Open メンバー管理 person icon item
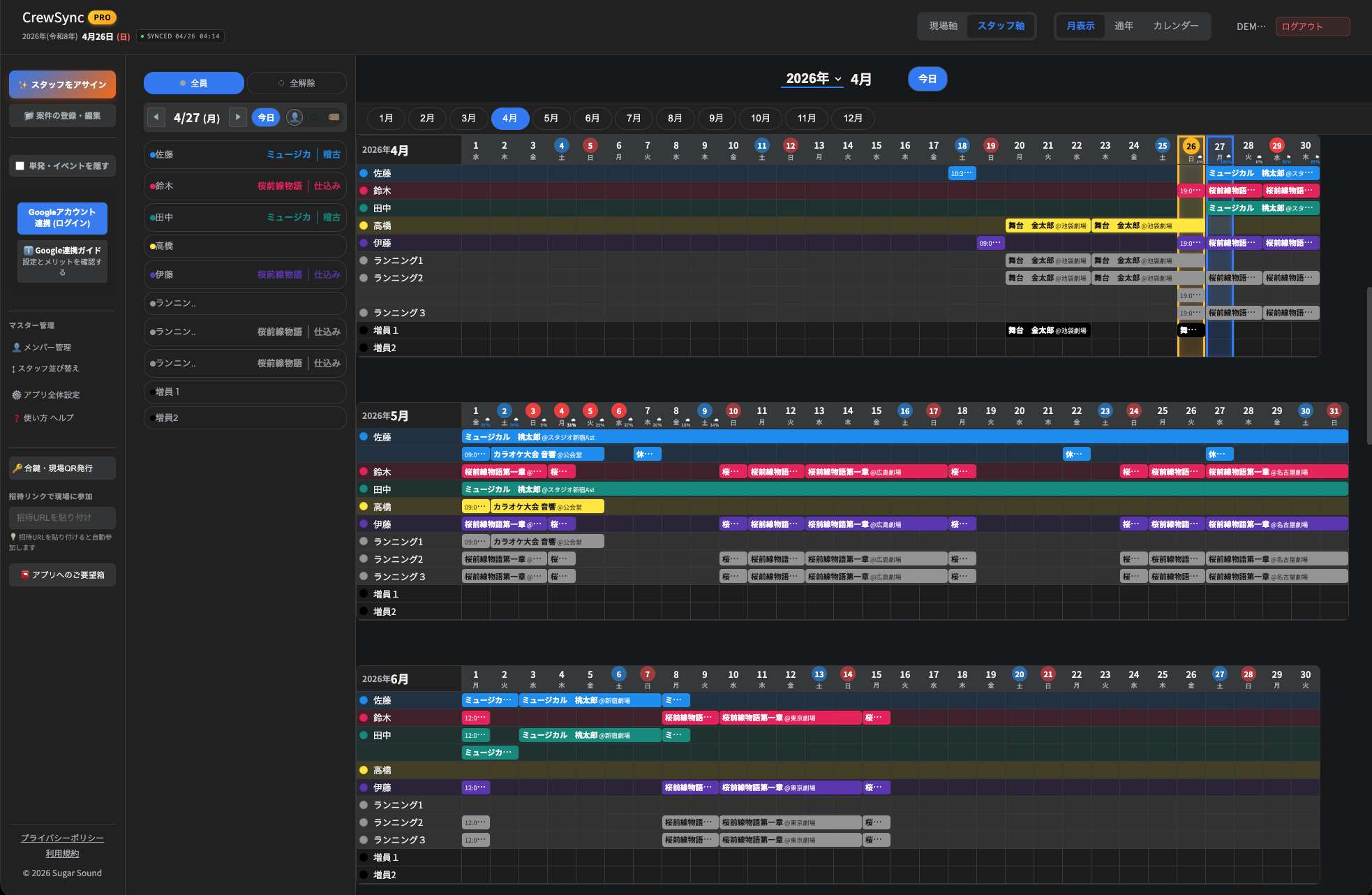Screen dimensions: 1372x895 tap(42, 347)
